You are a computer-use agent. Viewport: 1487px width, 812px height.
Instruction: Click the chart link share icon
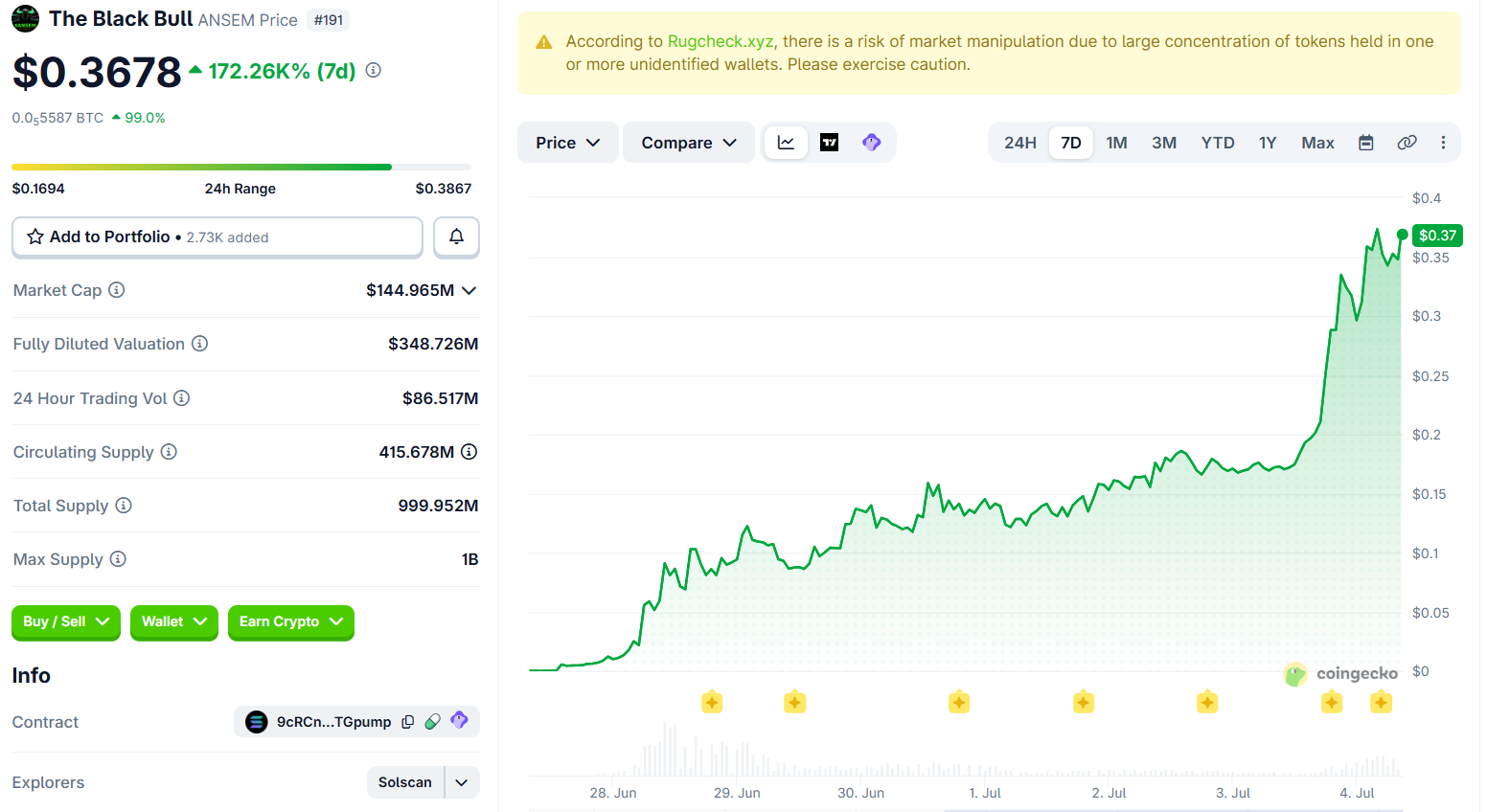1407,143
